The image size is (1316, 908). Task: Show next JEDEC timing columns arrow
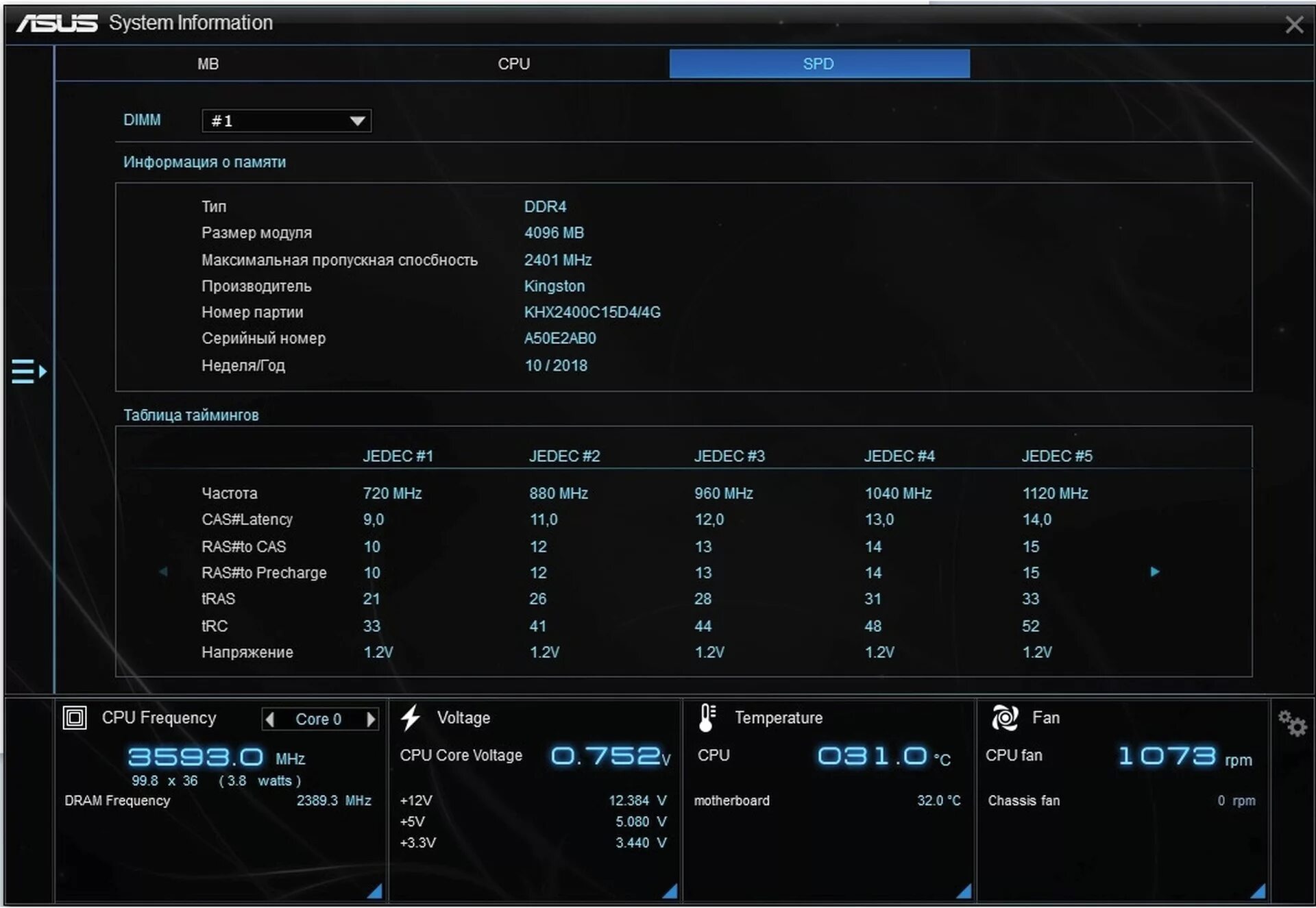tap(1155, 572)
